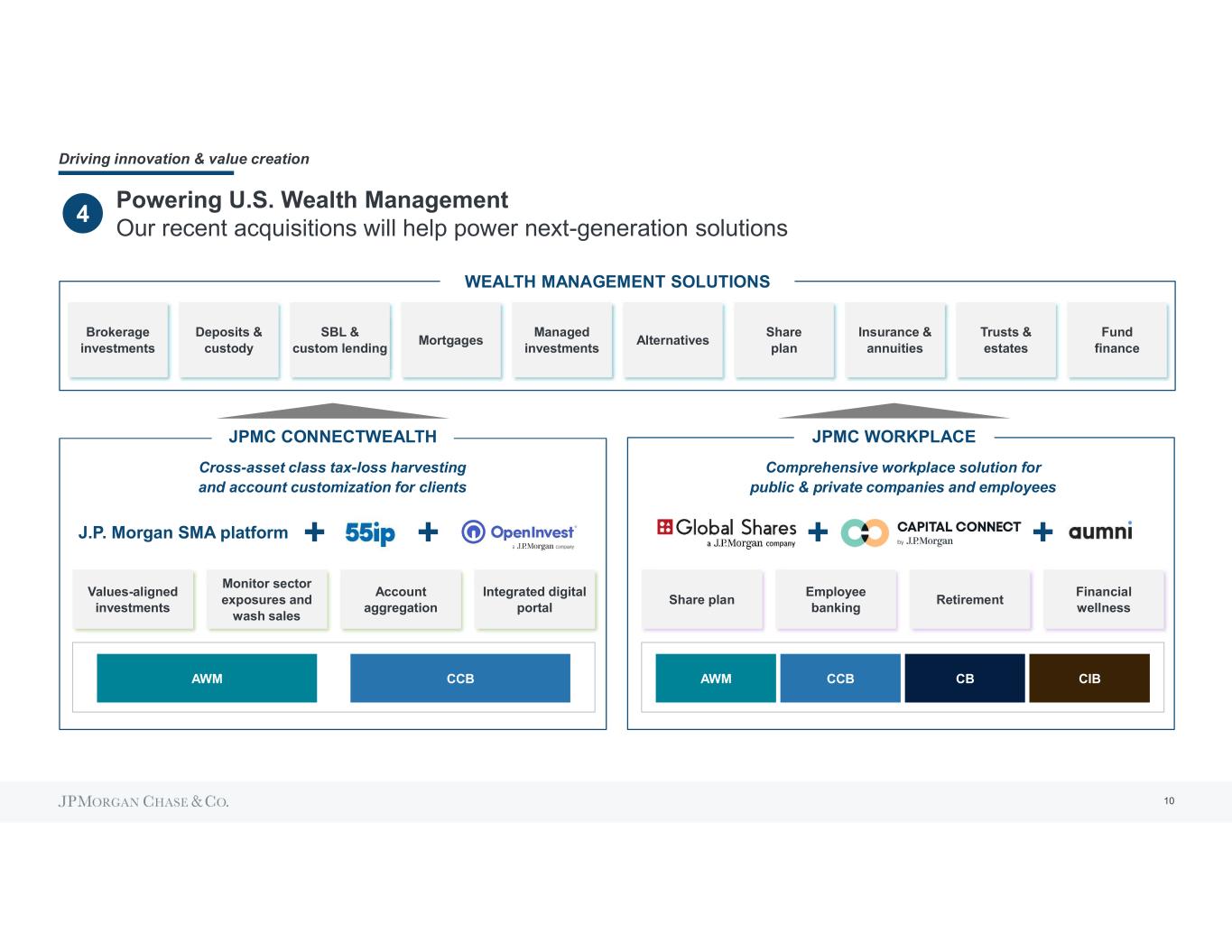Click the plus sign before the Capital Connect logo
Viewport: 1232px width, 952px height.
point(818,532)
